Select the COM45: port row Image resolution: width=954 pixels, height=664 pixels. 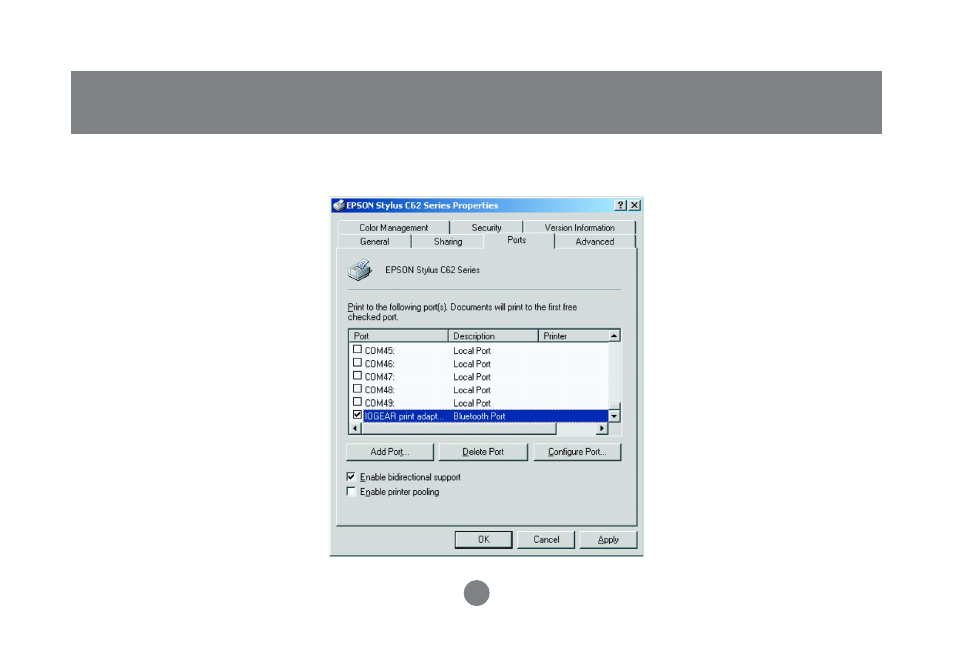click(479, 351)
